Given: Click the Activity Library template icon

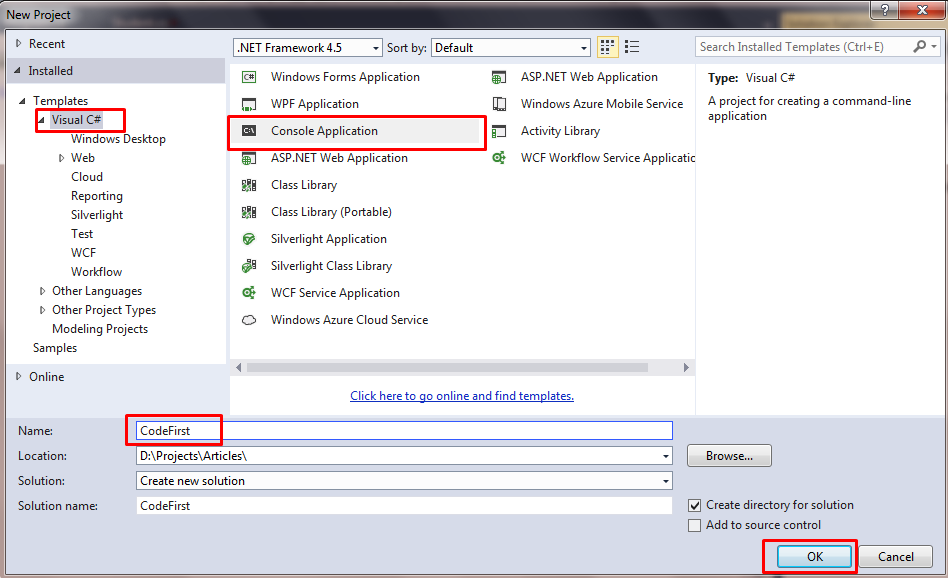Looking at the screenshot, I should [x=499, y=131].
